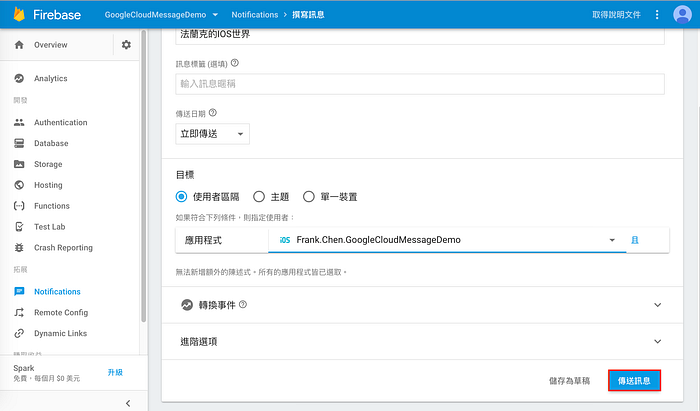
Task: Open 取得說明文件 documentation link
Action: 616,15
